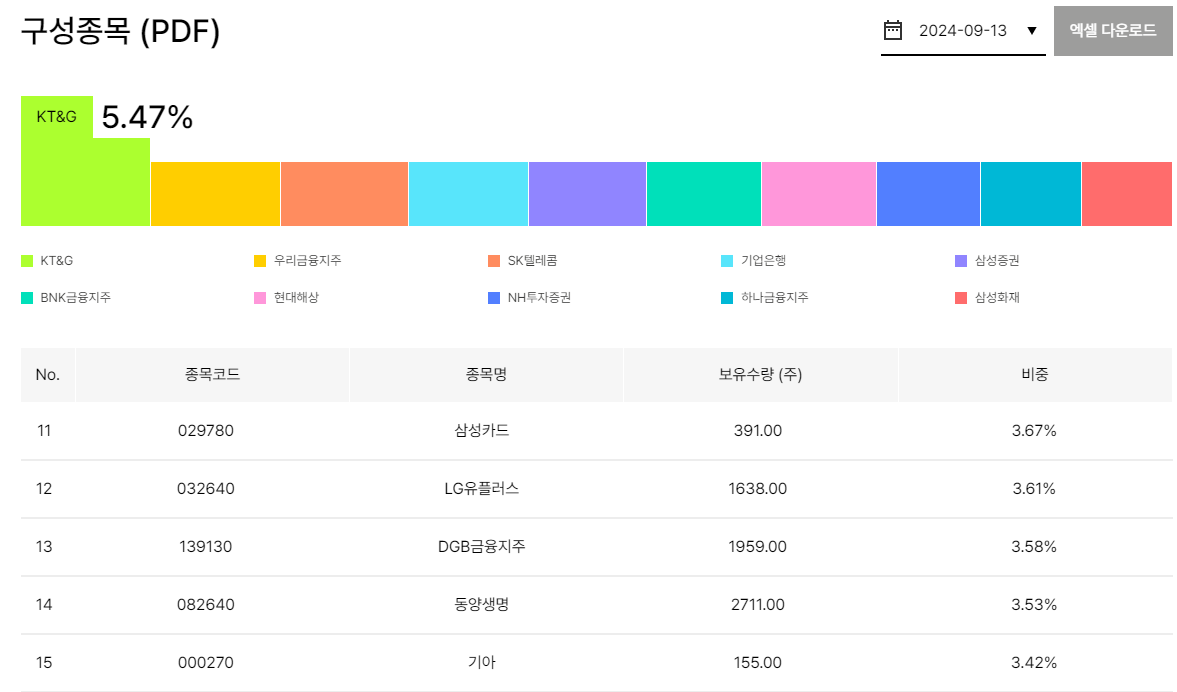1177x692 pixels.
Task: Click 기아 weight 3.42%
Action: coord(1034,663)
